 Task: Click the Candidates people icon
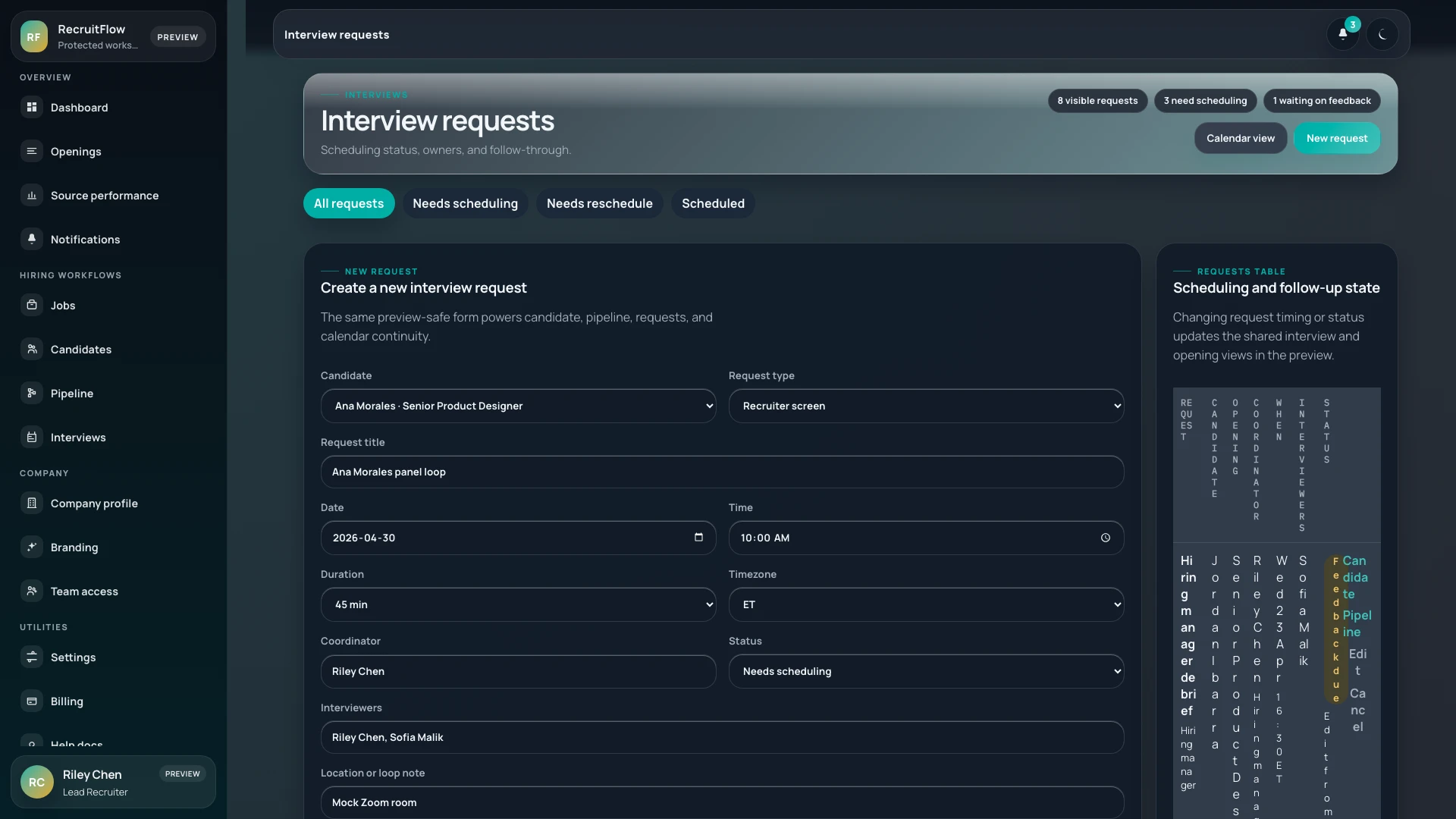[x=32, y=349]
